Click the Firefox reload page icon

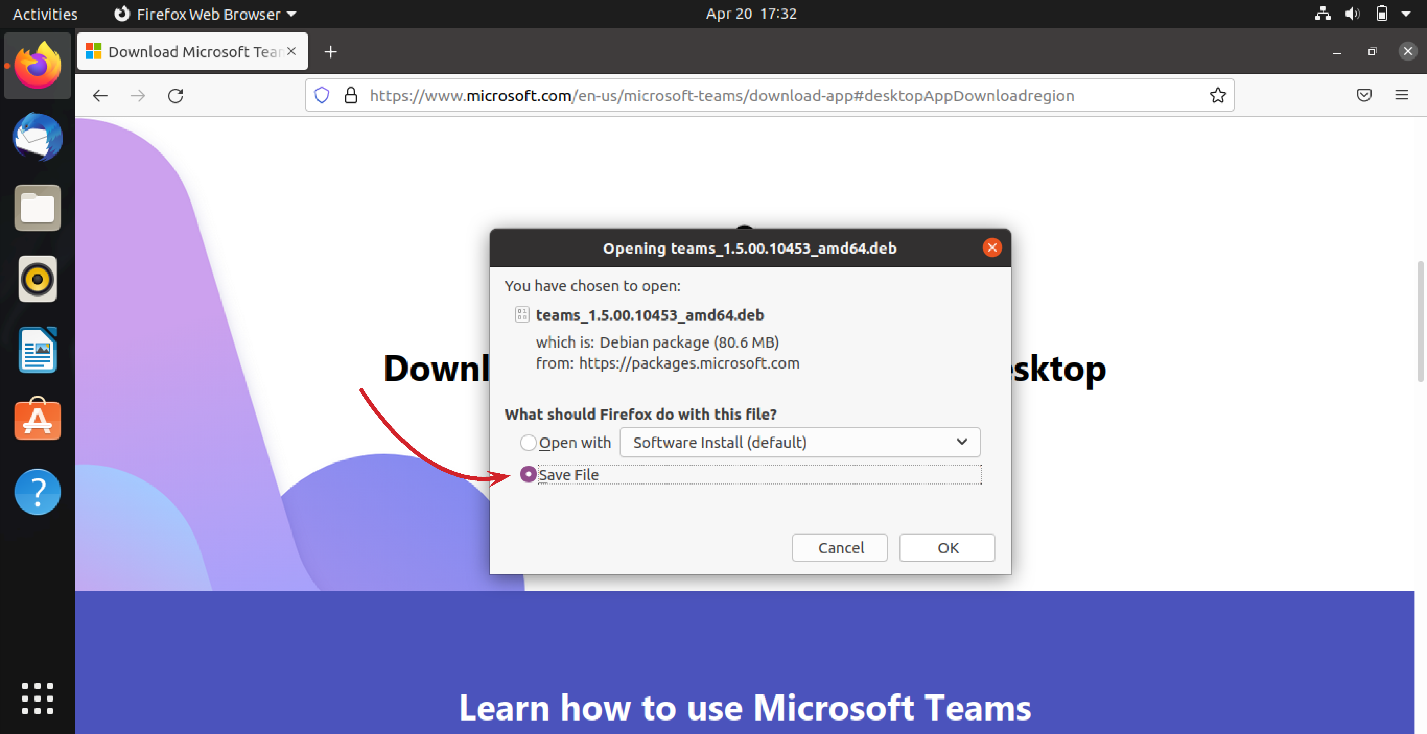(176, 96)
